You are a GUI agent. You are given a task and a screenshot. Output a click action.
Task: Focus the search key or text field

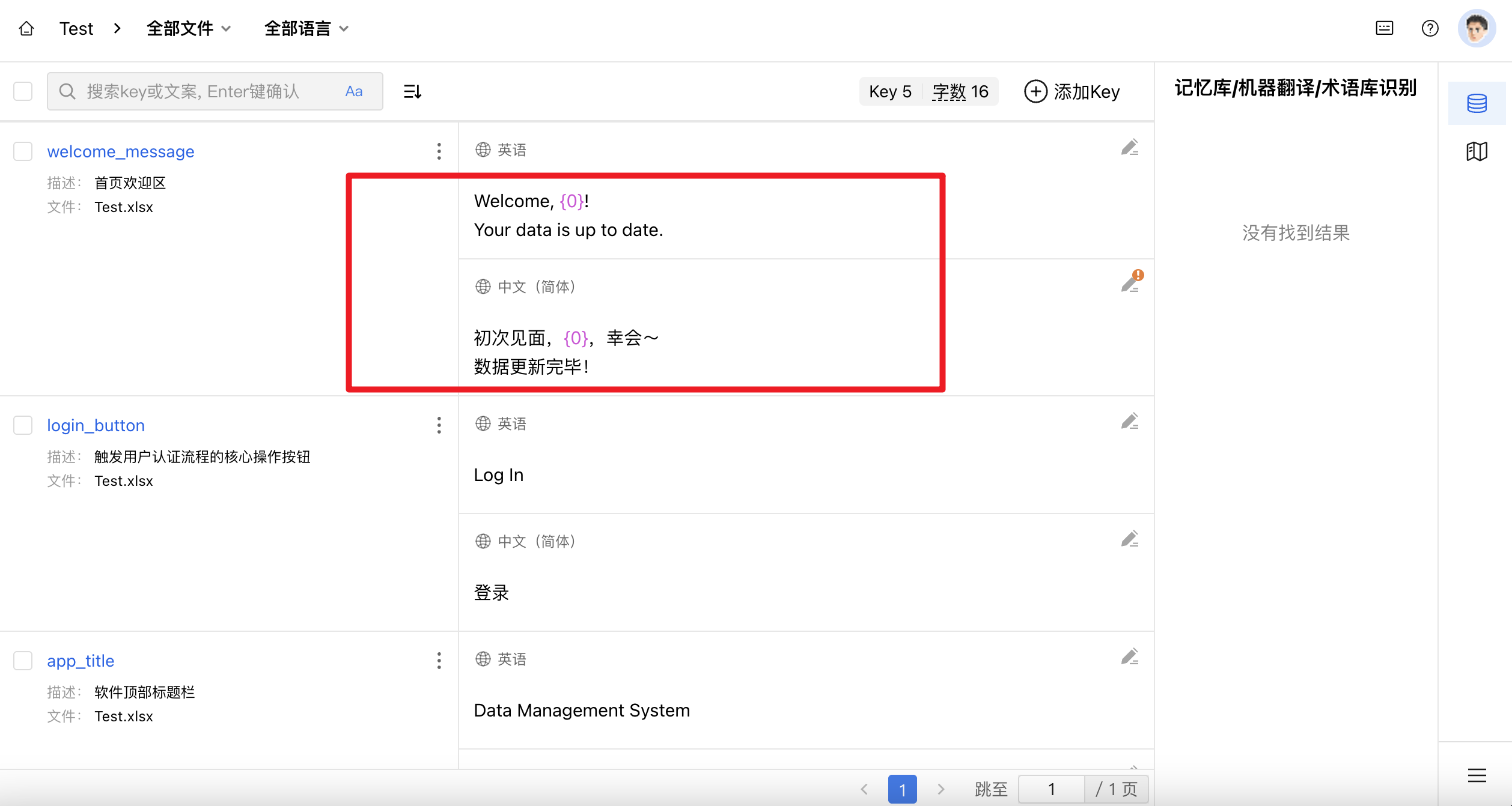215,91
